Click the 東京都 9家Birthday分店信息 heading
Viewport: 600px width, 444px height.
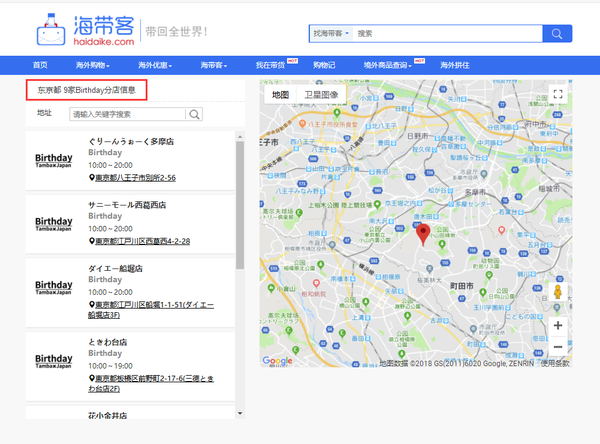point(86,90)
